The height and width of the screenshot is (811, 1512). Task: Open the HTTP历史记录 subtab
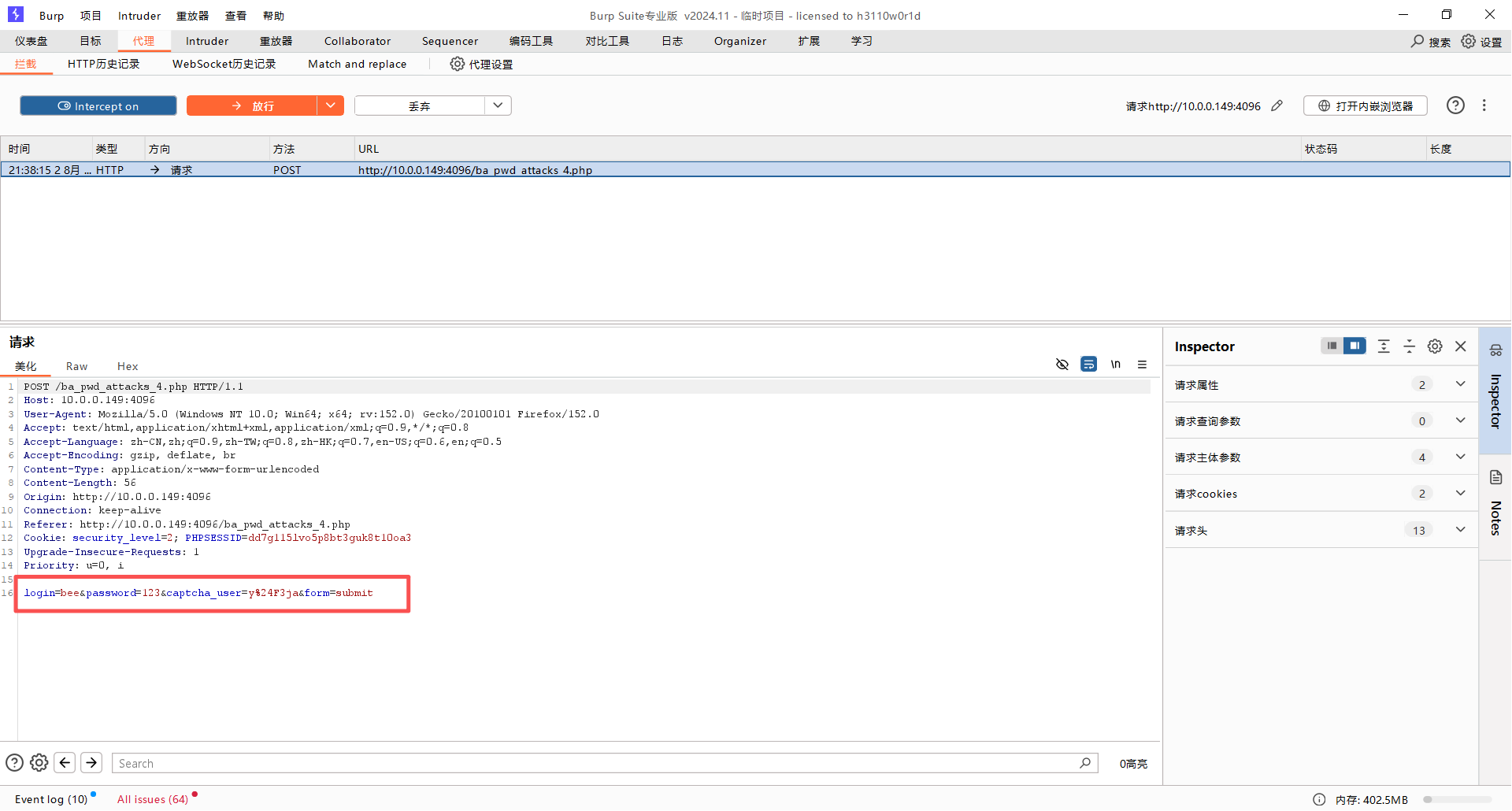(104, 64)
